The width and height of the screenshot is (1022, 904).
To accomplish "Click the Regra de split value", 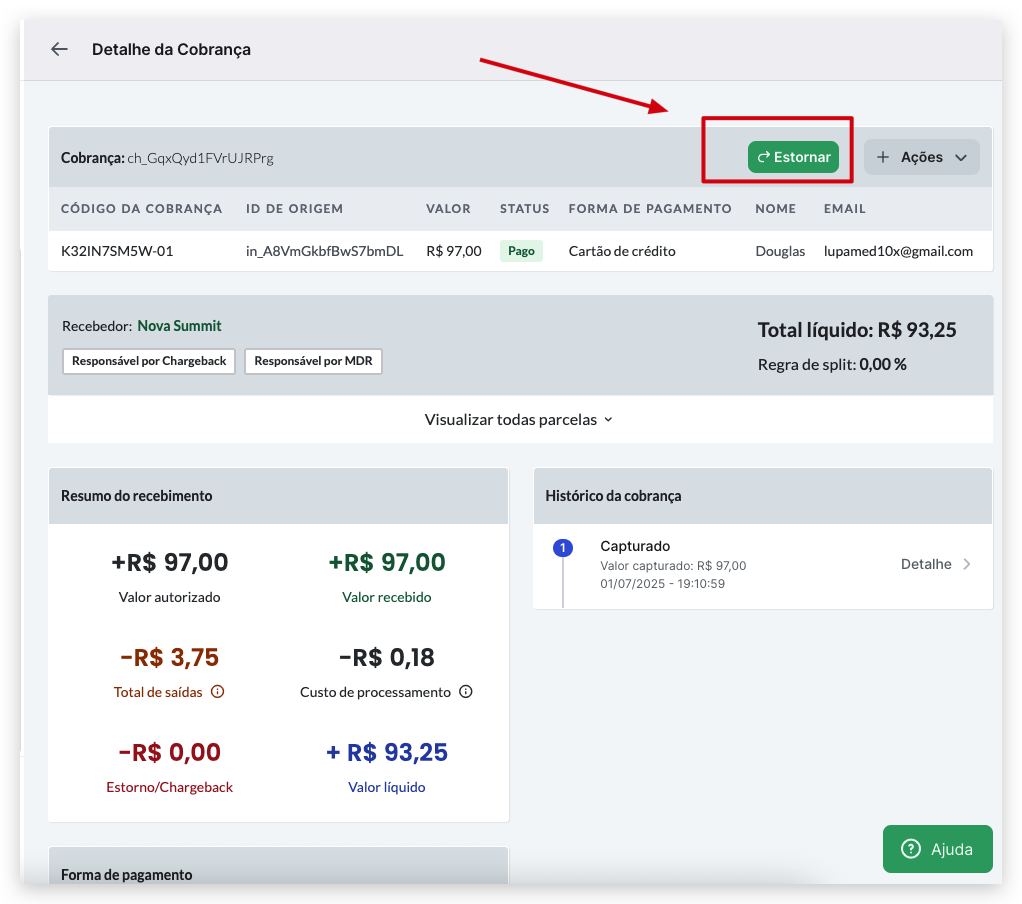I will pyautogui.click(x=883, y=364).
